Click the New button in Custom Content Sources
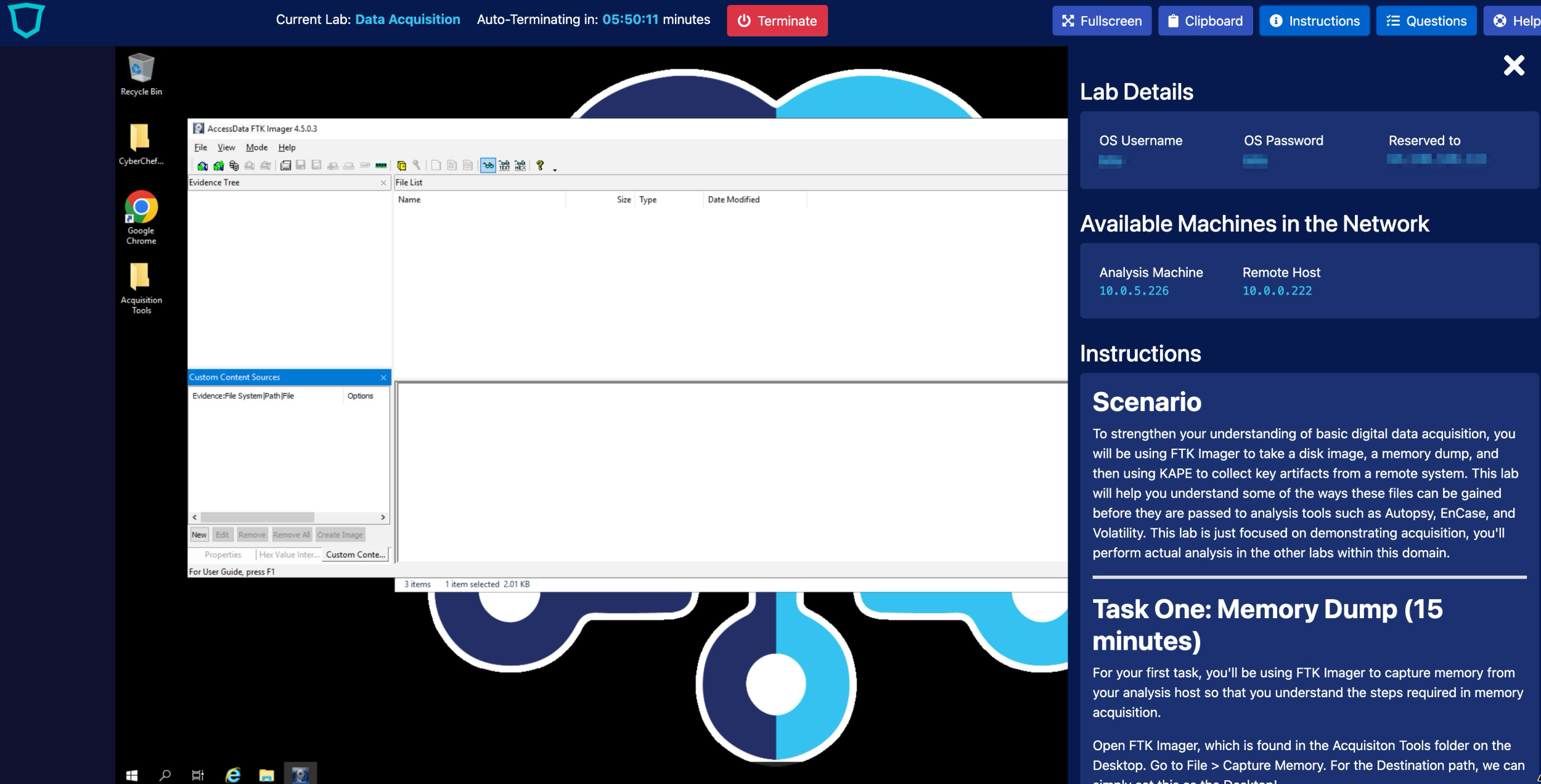Screen dimensions: 1541x784 (x=199, y=535)
